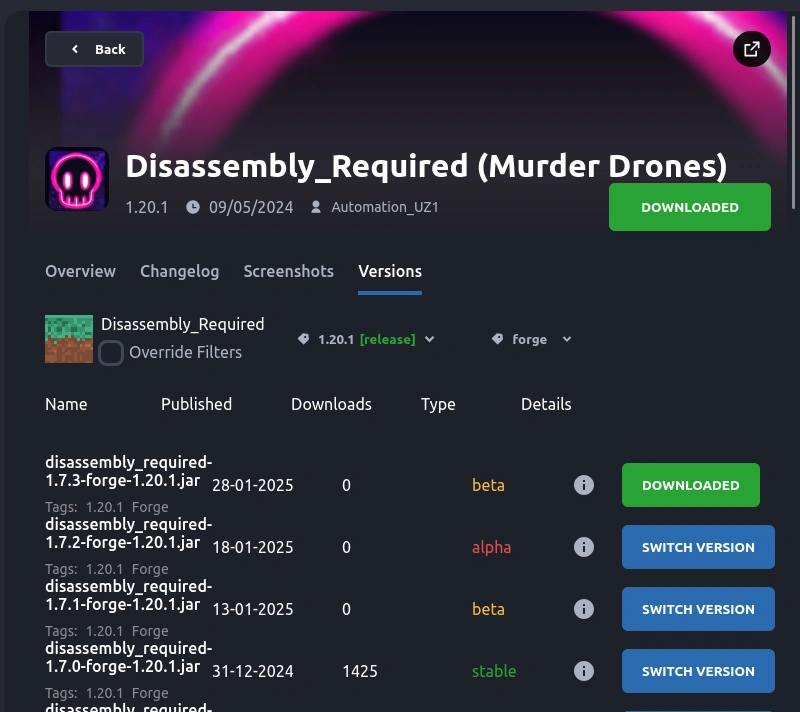Click file name disassembly_required-1.7.3-forge-1.20.1.jar

[129, 471]
